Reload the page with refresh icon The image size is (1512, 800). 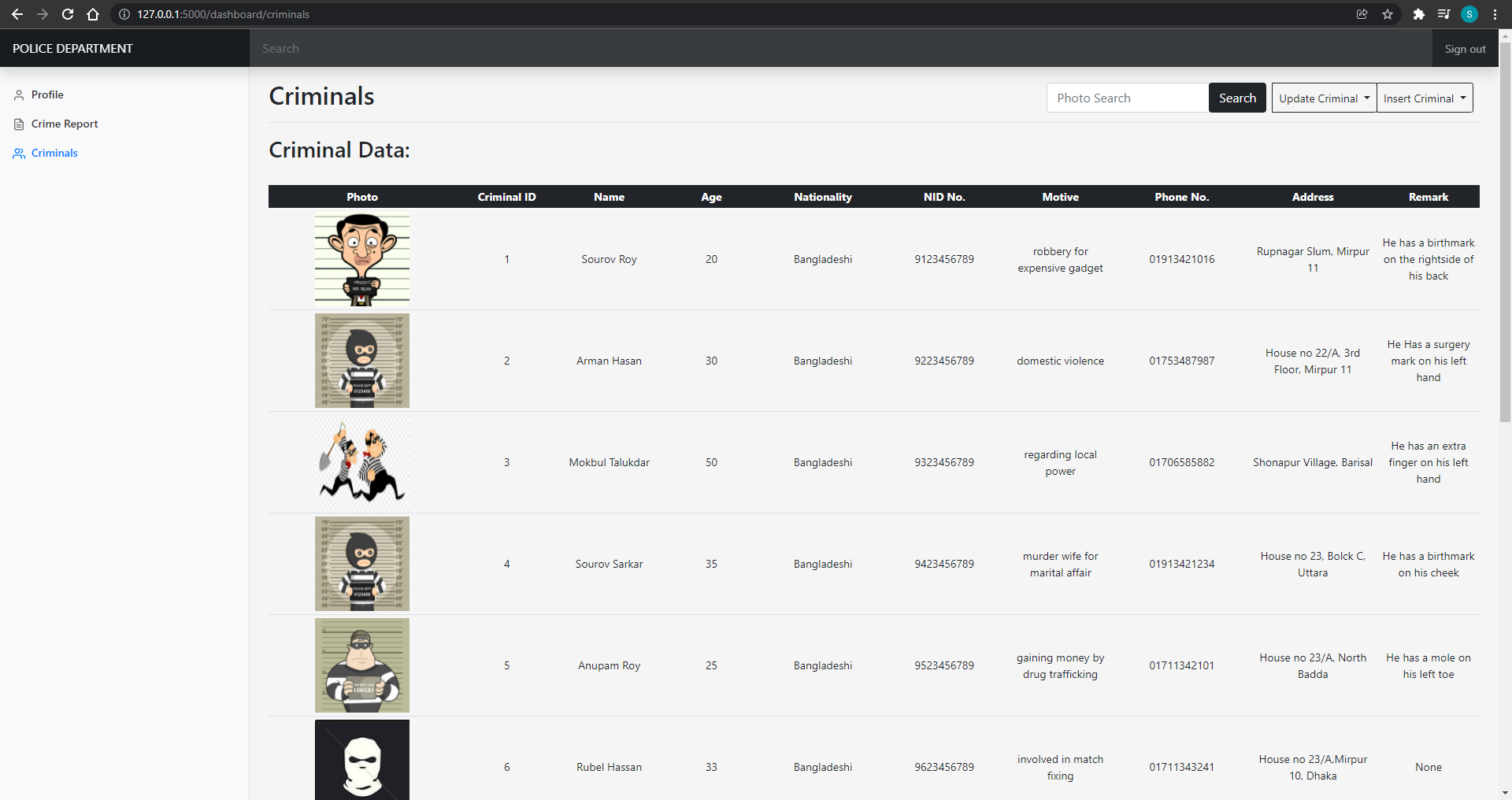tap(68, 14)
